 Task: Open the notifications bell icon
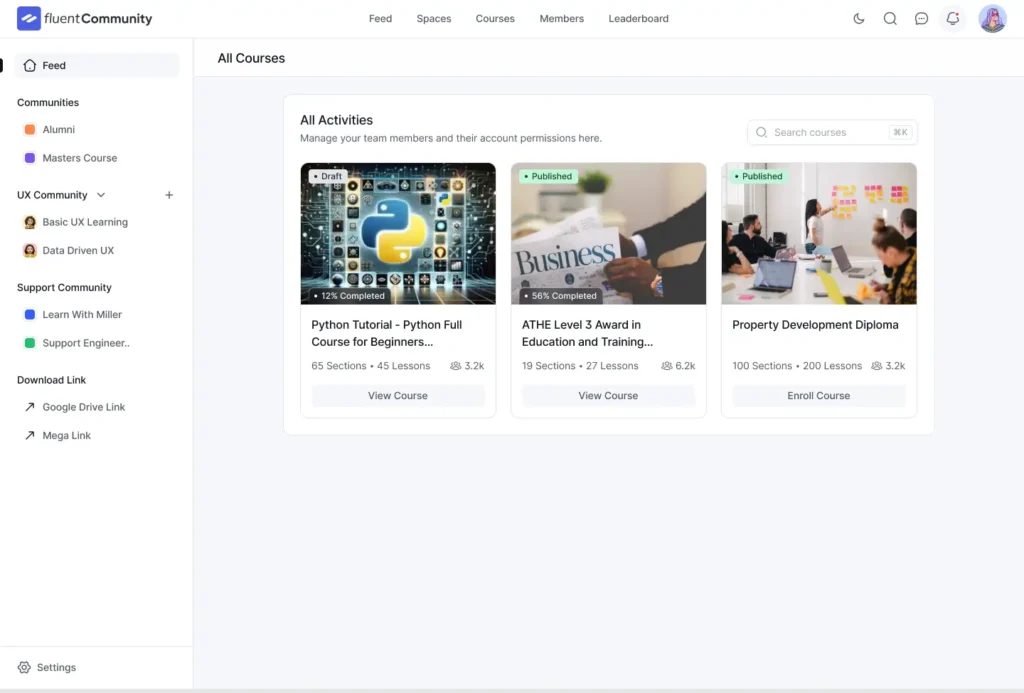[x=953, y=18]
